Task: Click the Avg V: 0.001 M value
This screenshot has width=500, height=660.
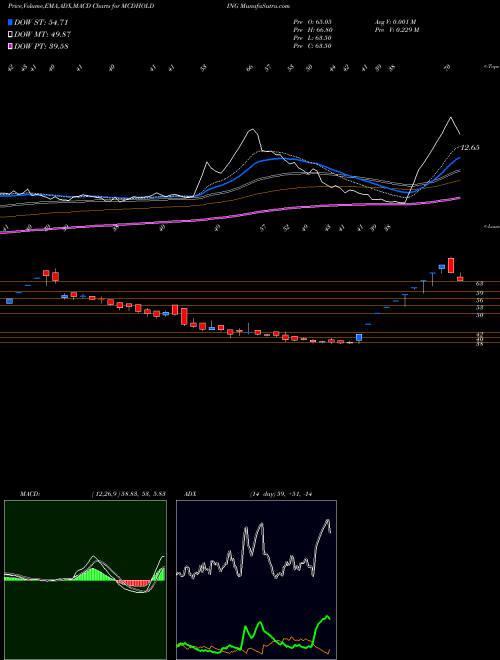Action: tap(395, 22)
